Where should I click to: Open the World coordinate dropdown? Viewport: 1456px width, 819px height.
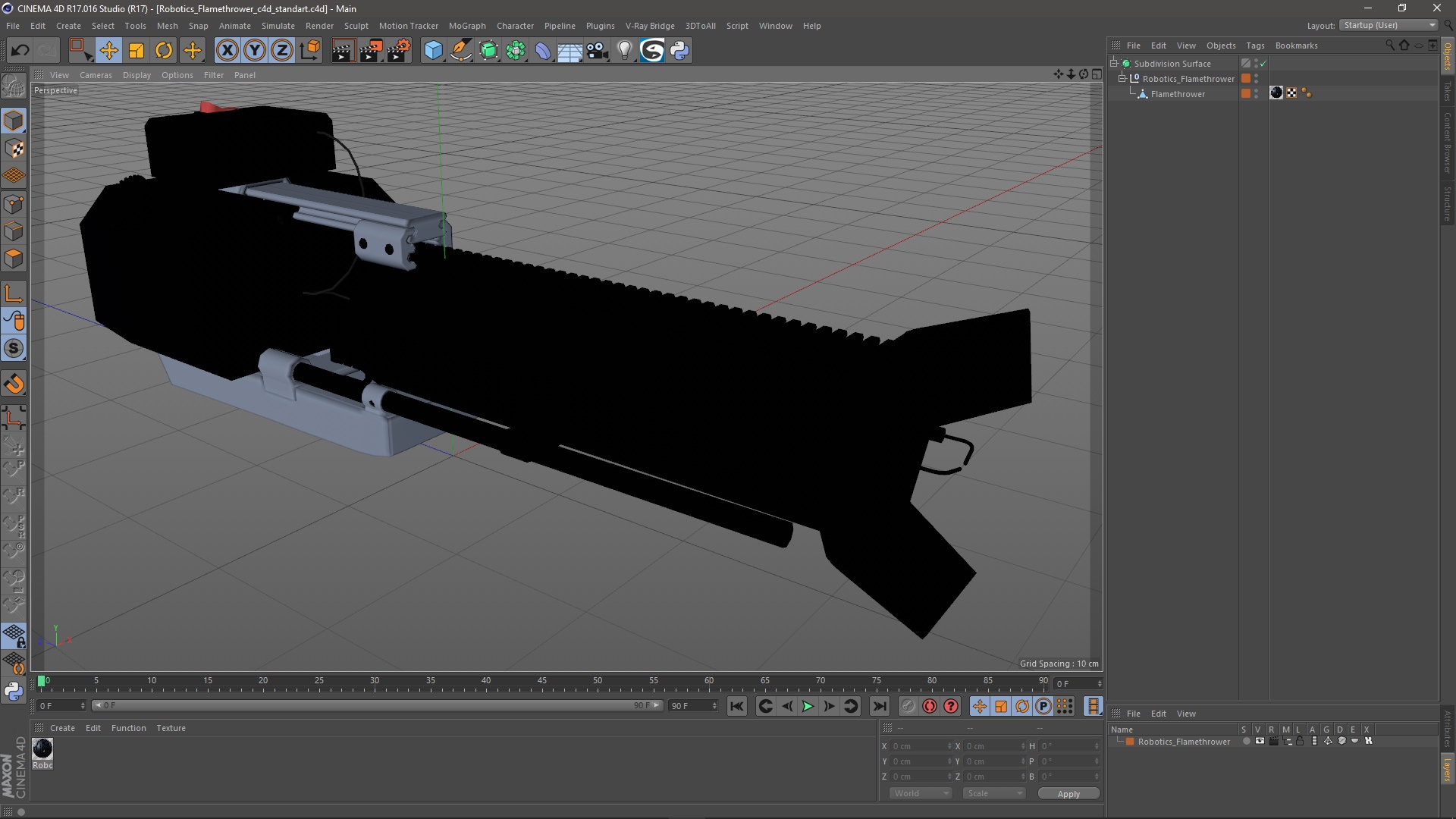(921, 793)
